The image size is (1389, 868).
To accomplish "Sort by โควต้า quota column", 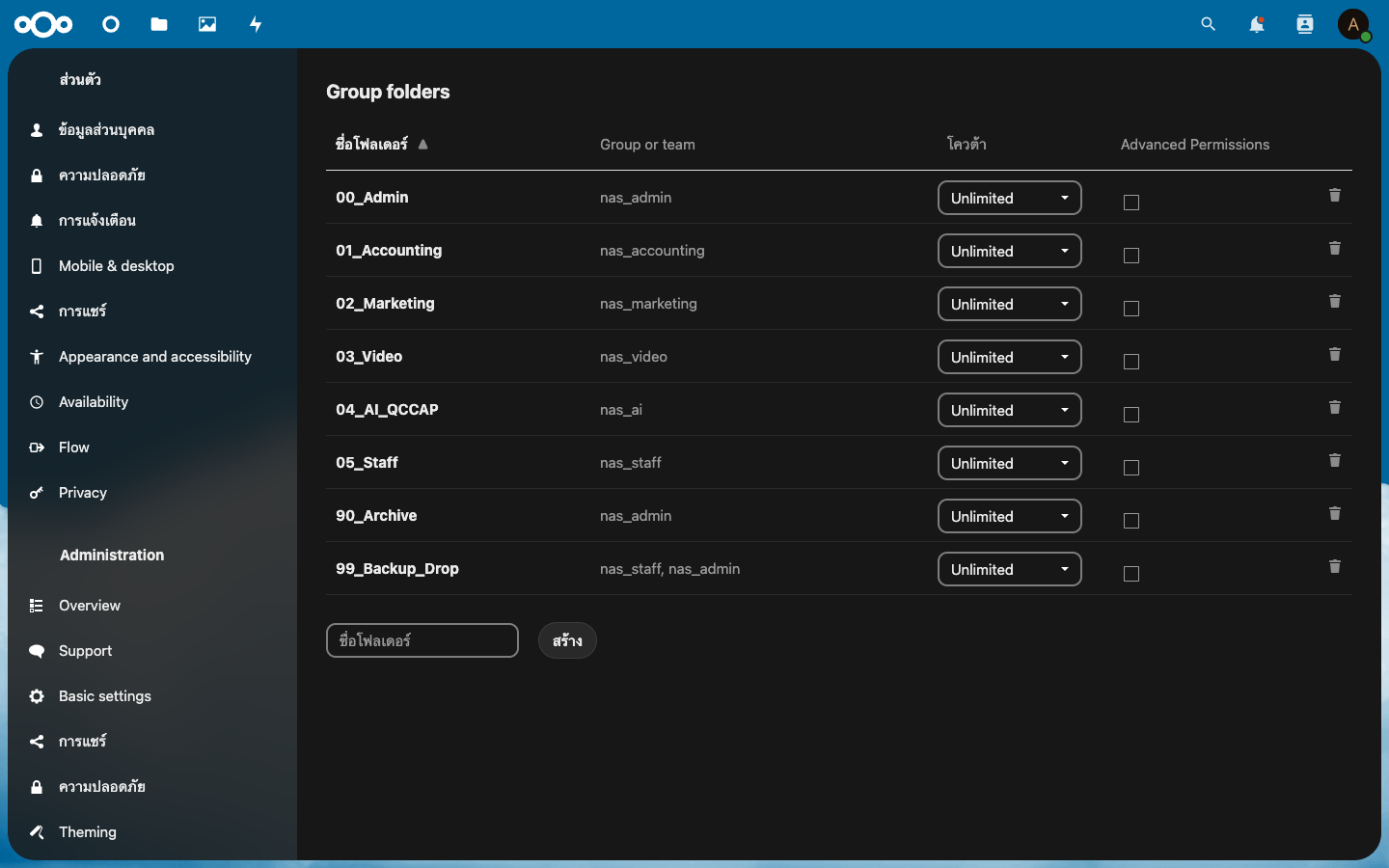I will (967, 145).
